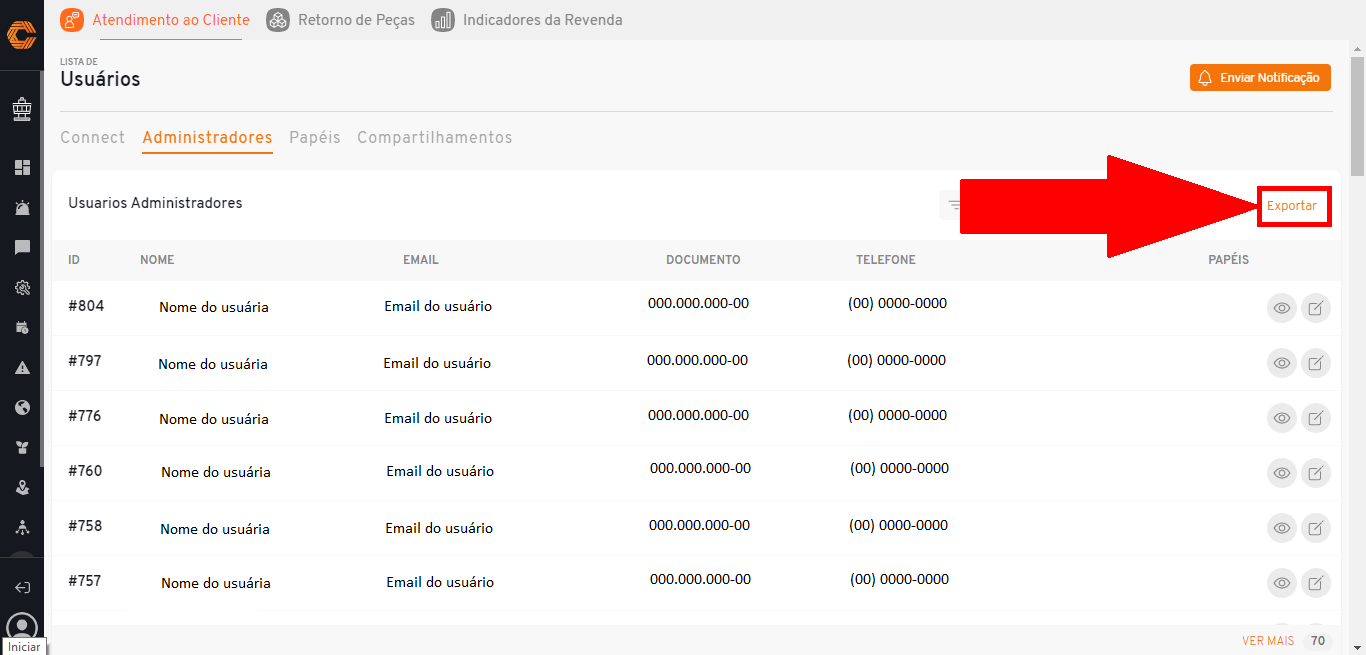
Task: Open the dashboard grid sidebar icon
Action: pyautogui.click(x=22, y=167)
